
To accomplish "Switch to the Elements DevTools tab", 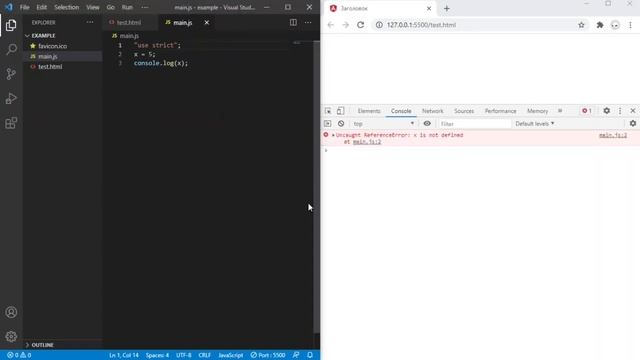I will [x=369, y=111].
